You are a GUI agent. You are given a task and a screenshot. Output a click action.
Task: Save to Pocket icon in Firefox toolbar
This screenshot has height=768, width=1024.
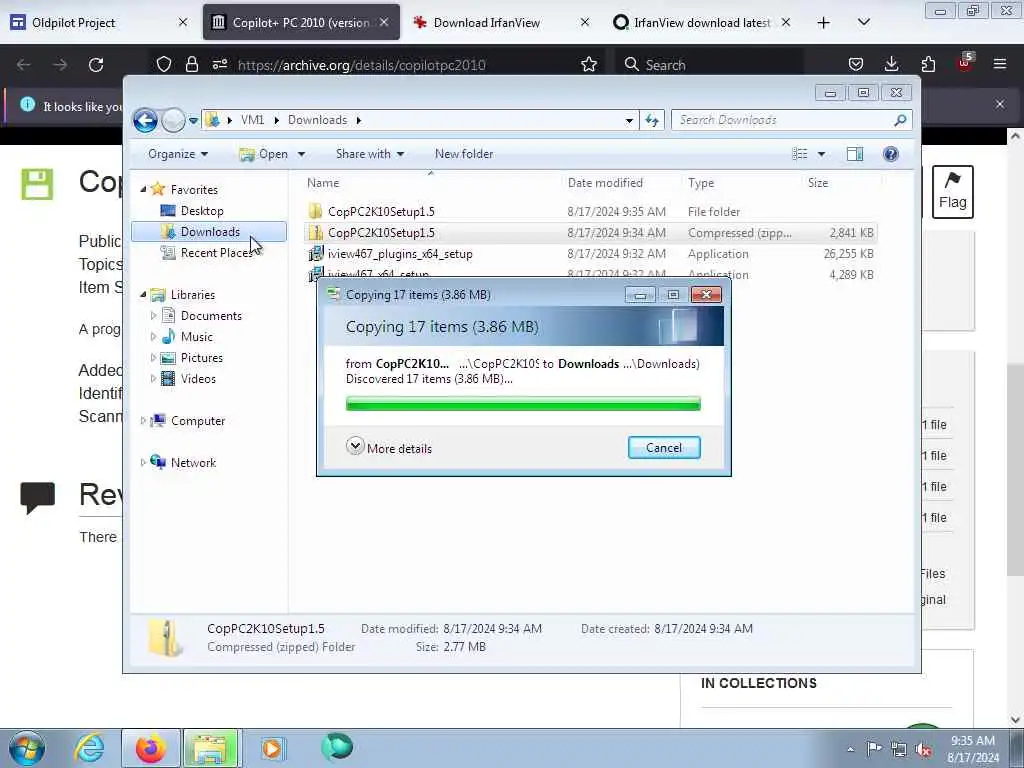click(x=856, y=65)
